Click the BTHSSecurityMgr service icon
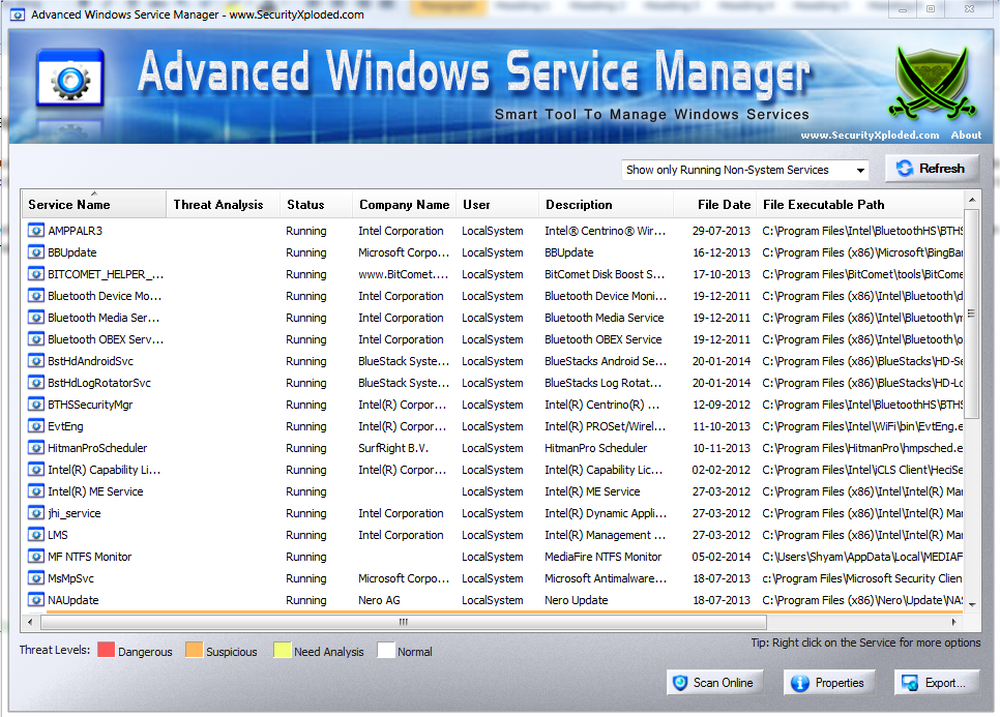1000x717 pixels. (36, 404)
